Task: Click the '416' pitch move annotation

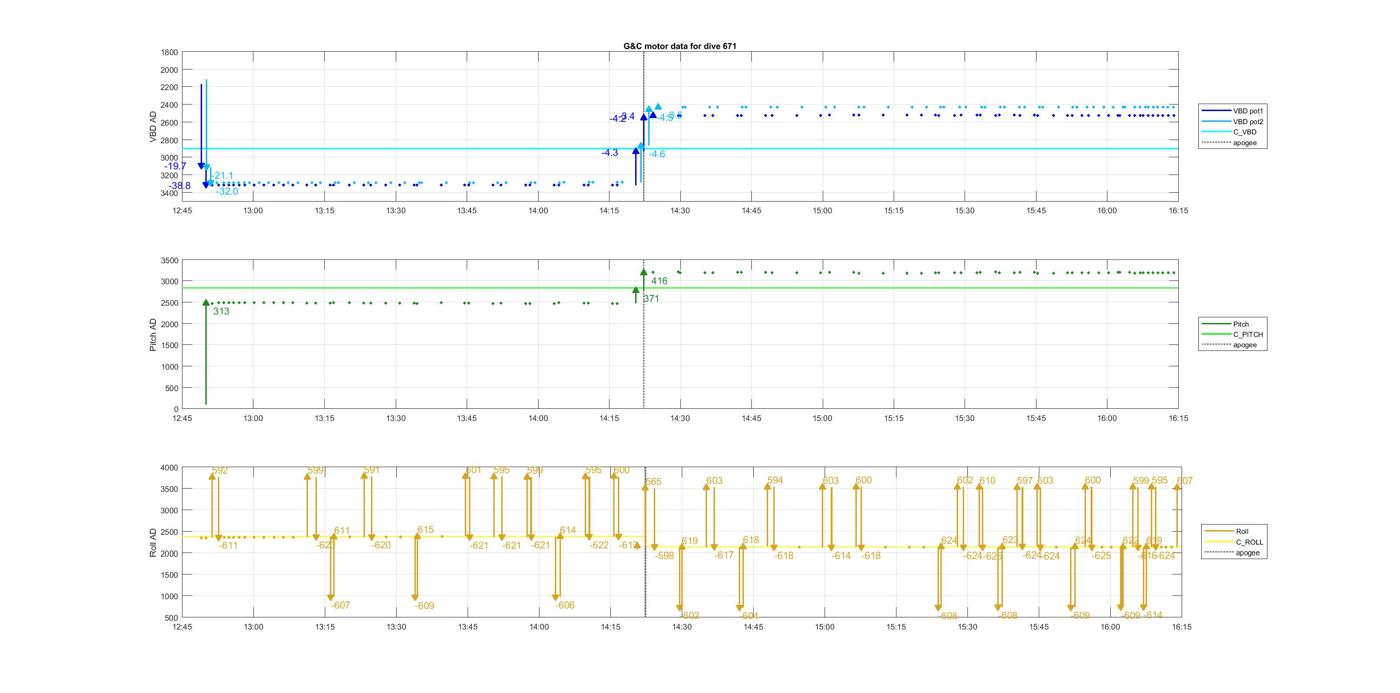Action: 659,281
